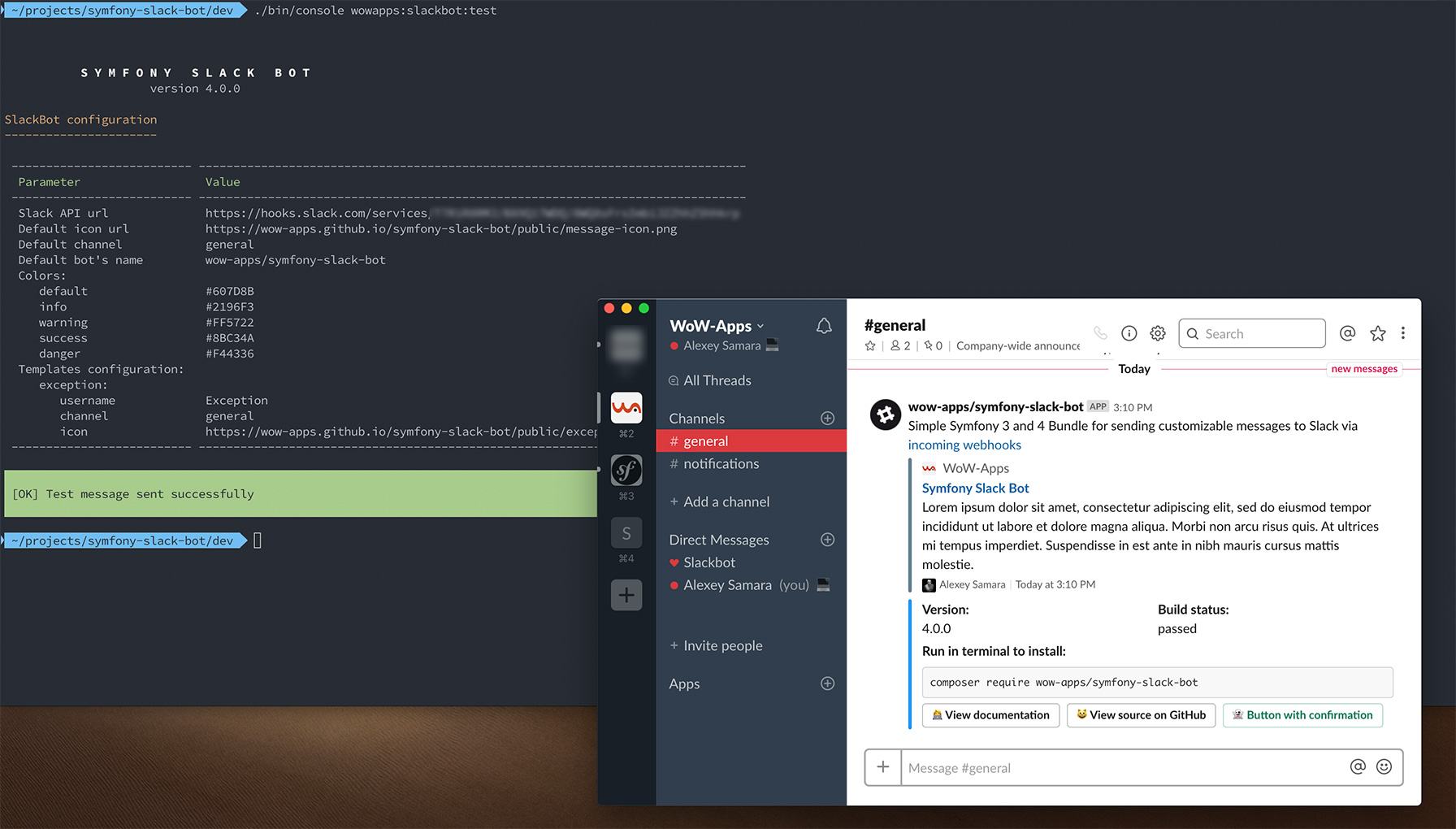1456x829 pixels.
Task: Open new direct message plus icon
Action: tap(827, 539)
